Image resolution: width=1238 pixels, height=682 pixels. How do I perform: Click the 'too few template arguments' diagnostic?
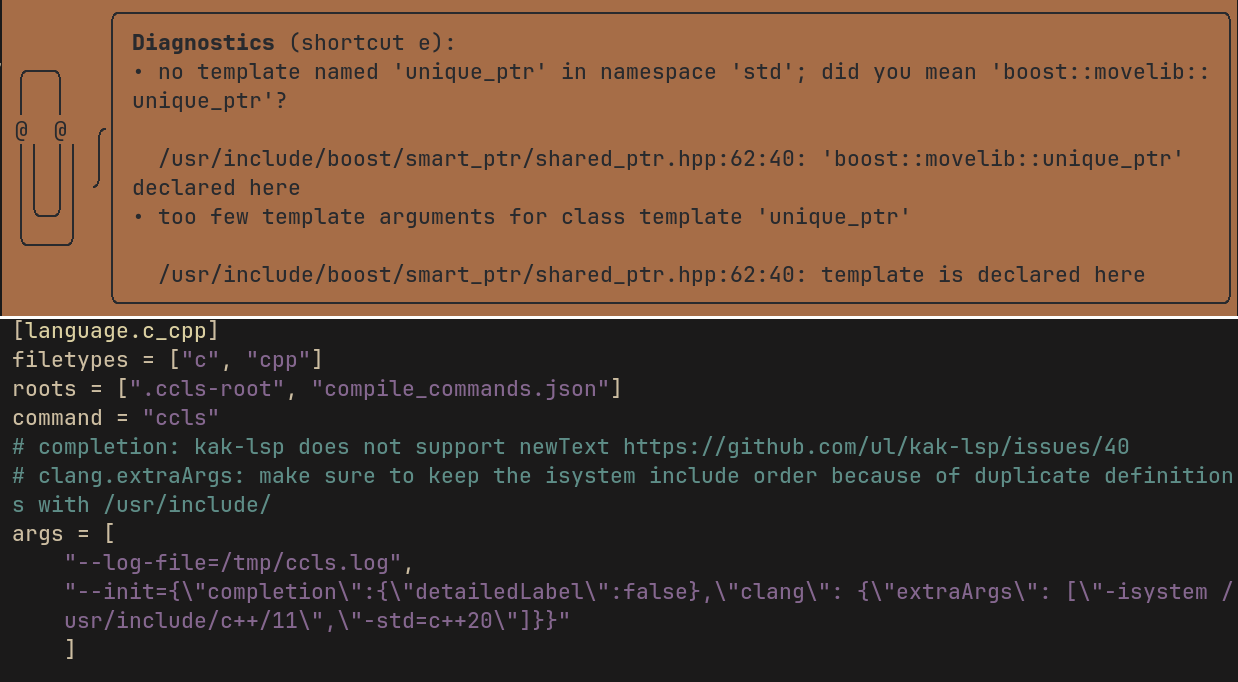tap(521, 216)
